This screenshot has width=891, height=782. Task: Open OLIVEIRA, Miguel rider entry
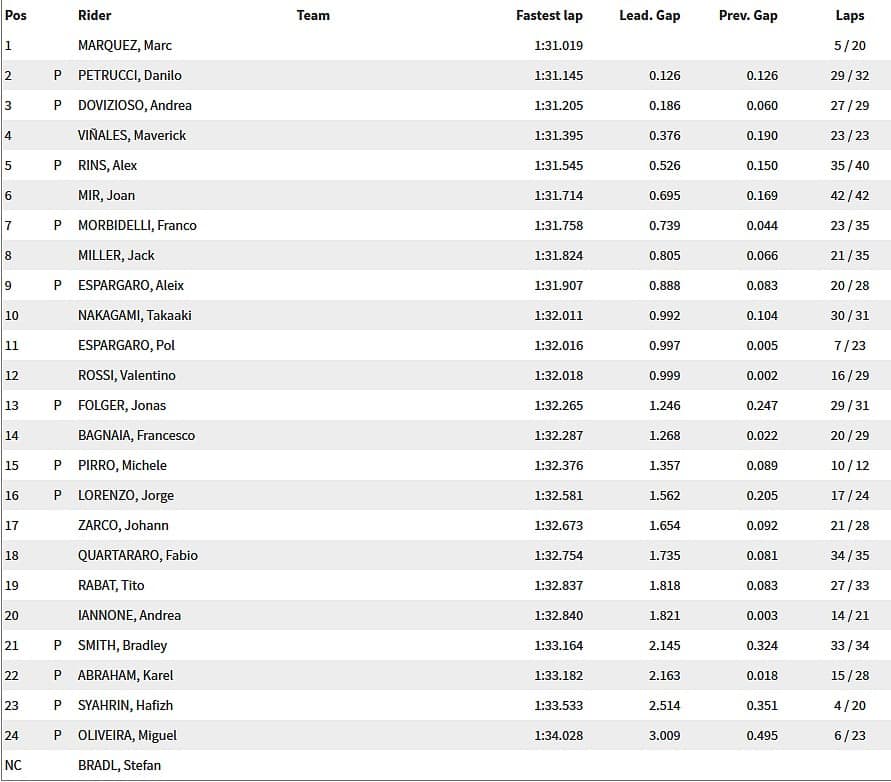click(127, 735)
